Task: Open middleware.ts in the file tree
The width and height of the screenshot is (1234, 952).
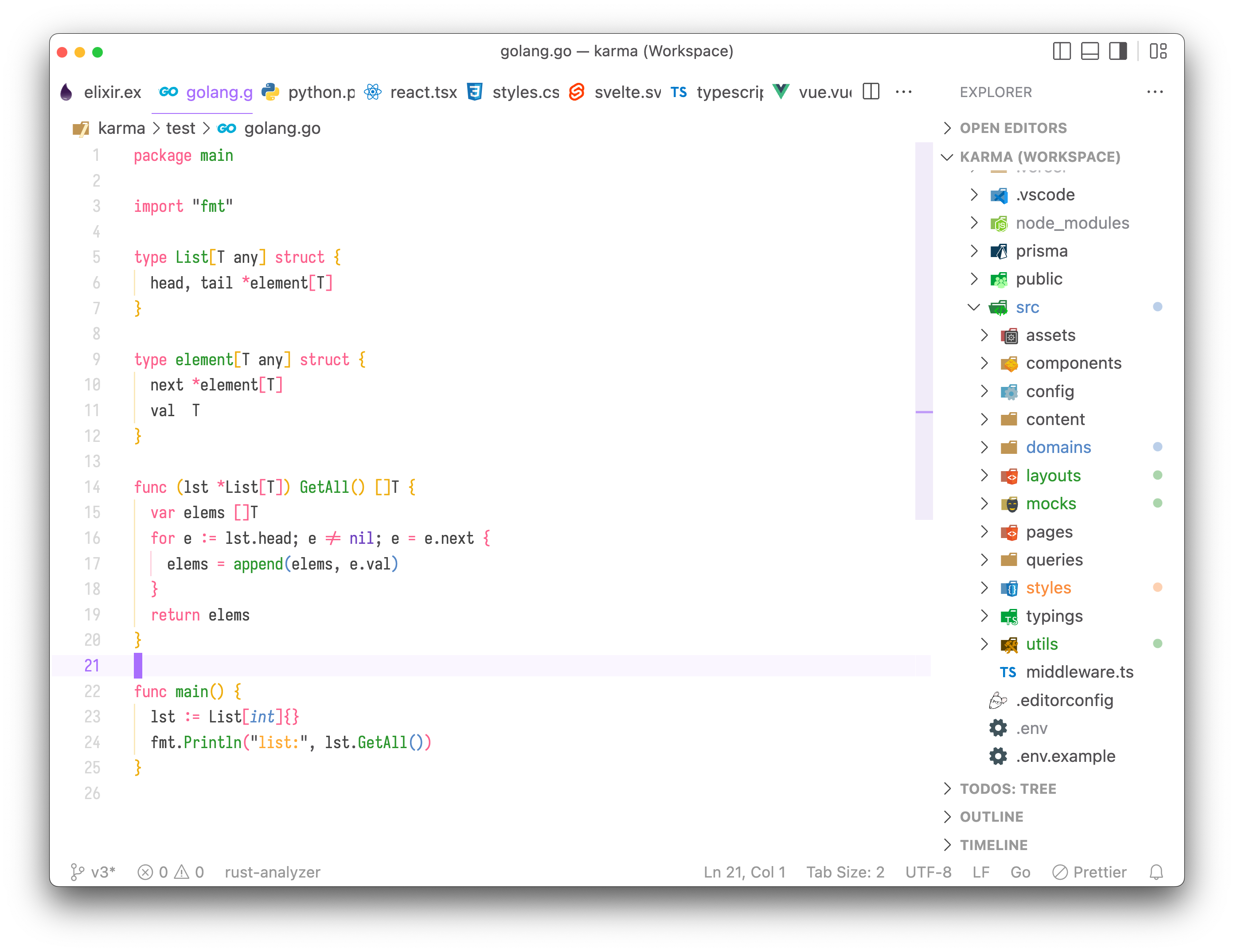Action: click(x=1079, y=672)
